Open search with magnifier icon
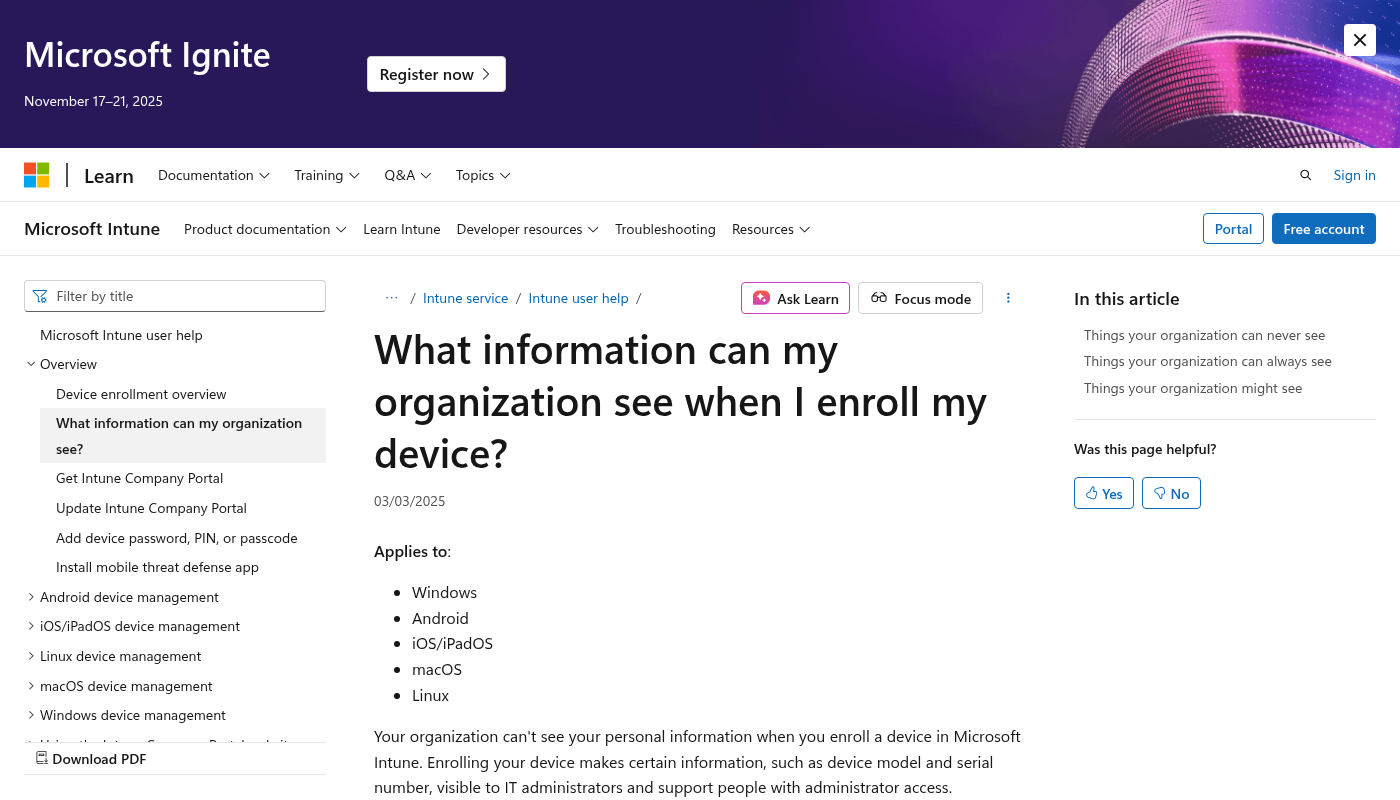 1305,175
